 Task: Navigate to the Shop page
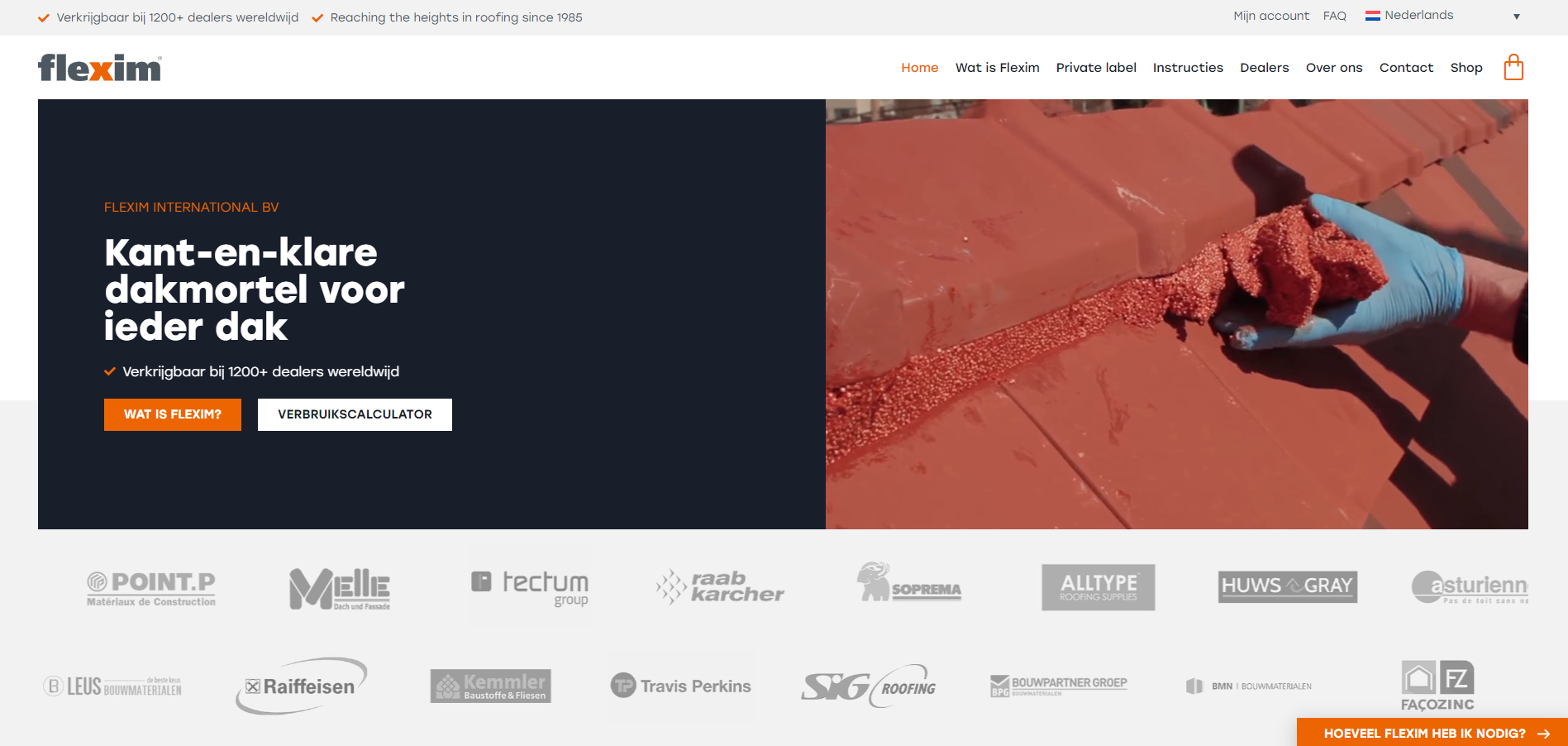click(x=1466, y=68)
